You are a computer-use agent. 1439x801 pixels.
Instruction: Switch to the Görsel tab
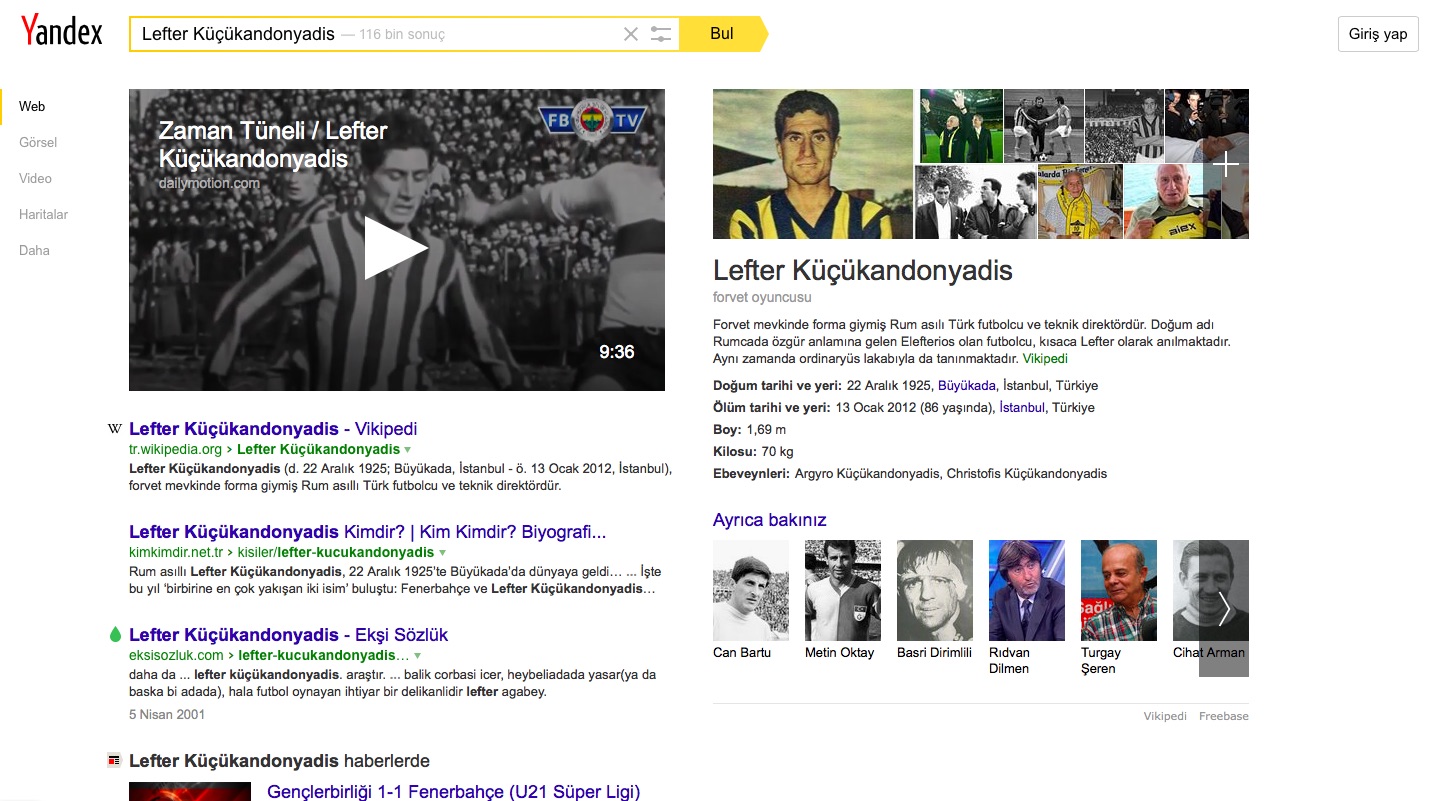click(38, 142)
